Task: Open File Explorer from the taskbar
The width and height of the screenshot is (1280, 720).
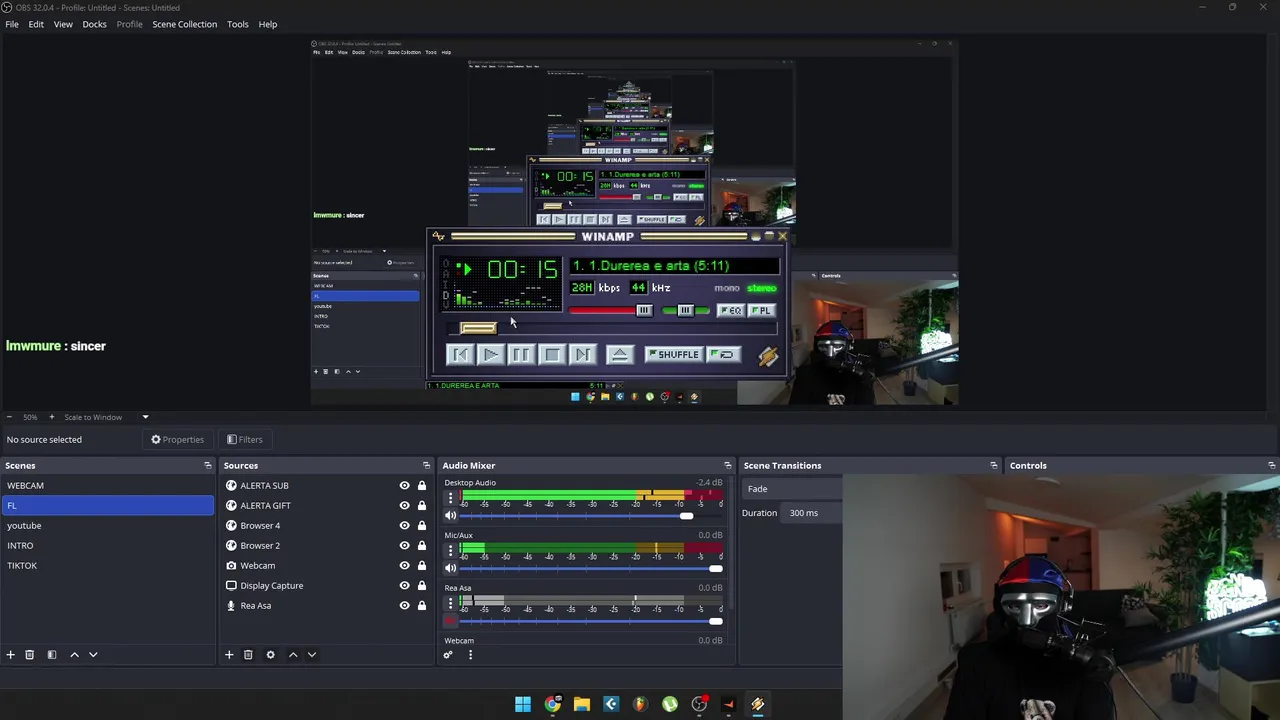Action: point(582,704)
